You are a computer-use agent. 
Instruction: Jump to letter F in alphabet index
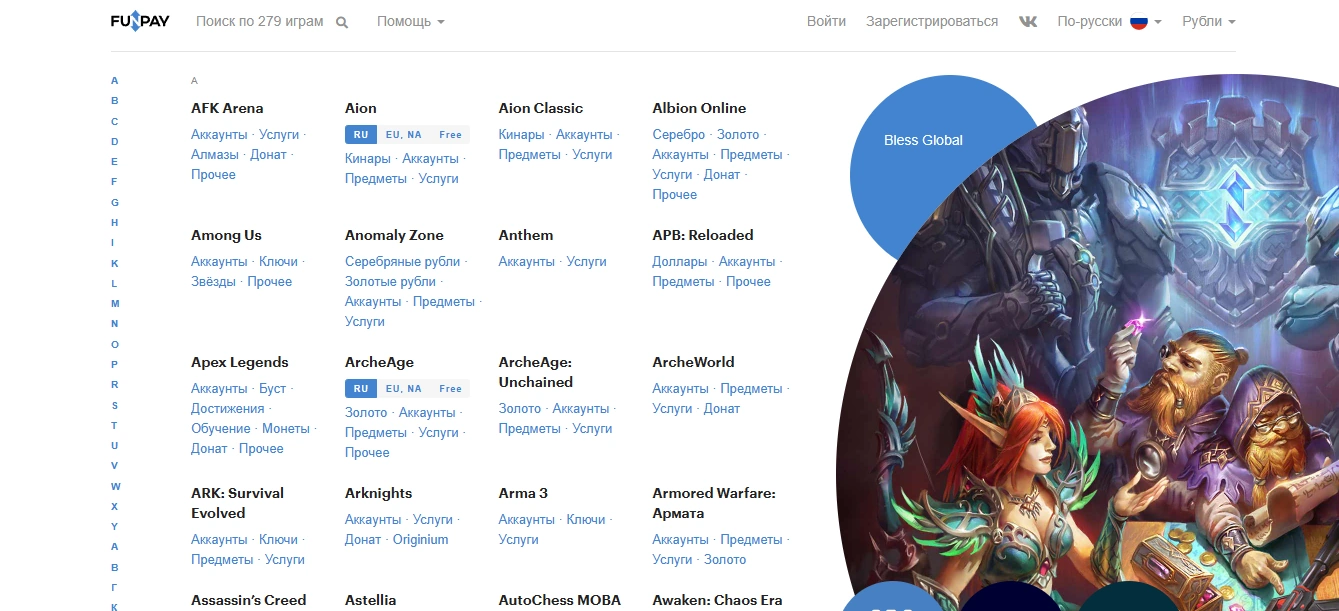(x=115, y=182)
